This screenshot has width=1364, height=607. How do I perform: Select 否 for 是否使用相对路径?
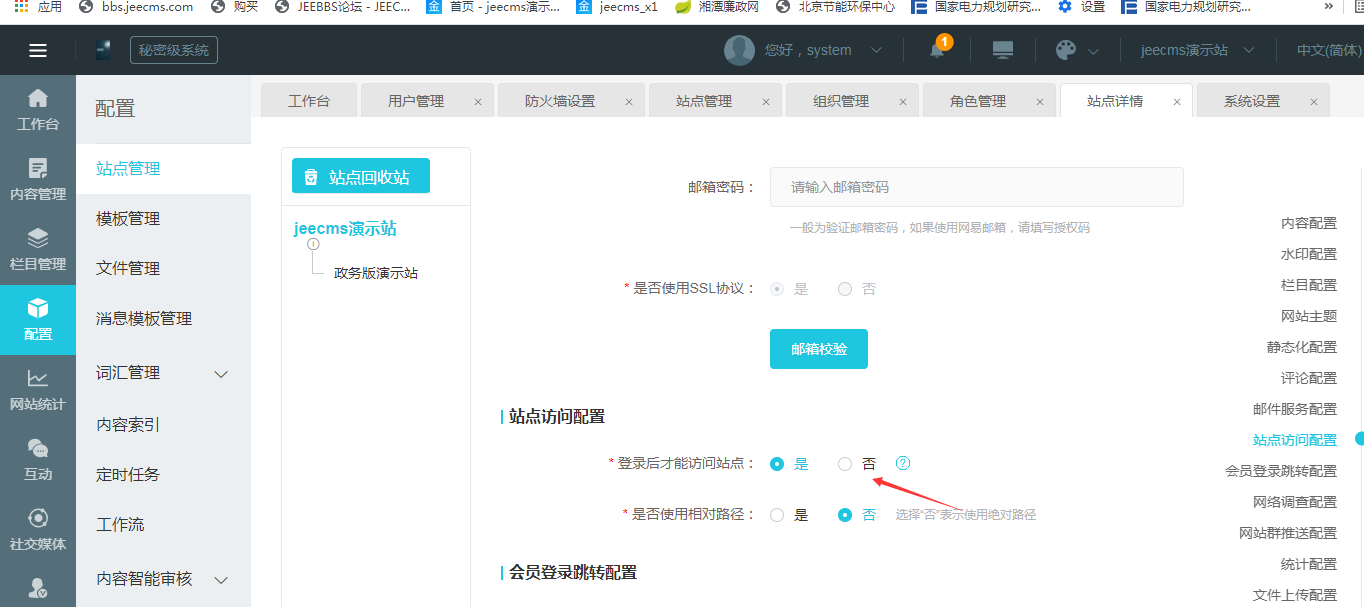(x=845, y=515)
